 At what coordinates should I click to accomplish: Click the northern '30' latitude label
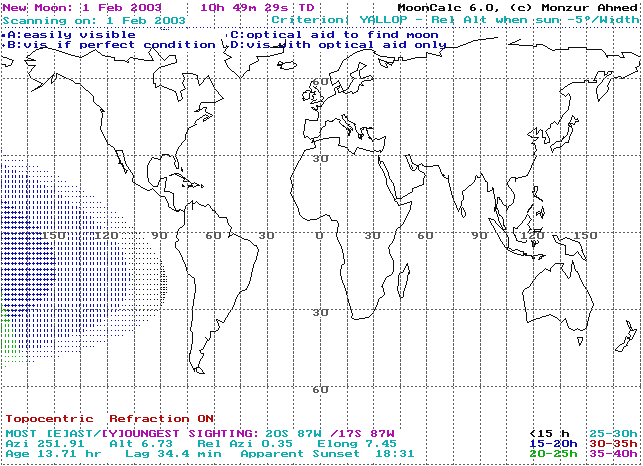(320, 158)
